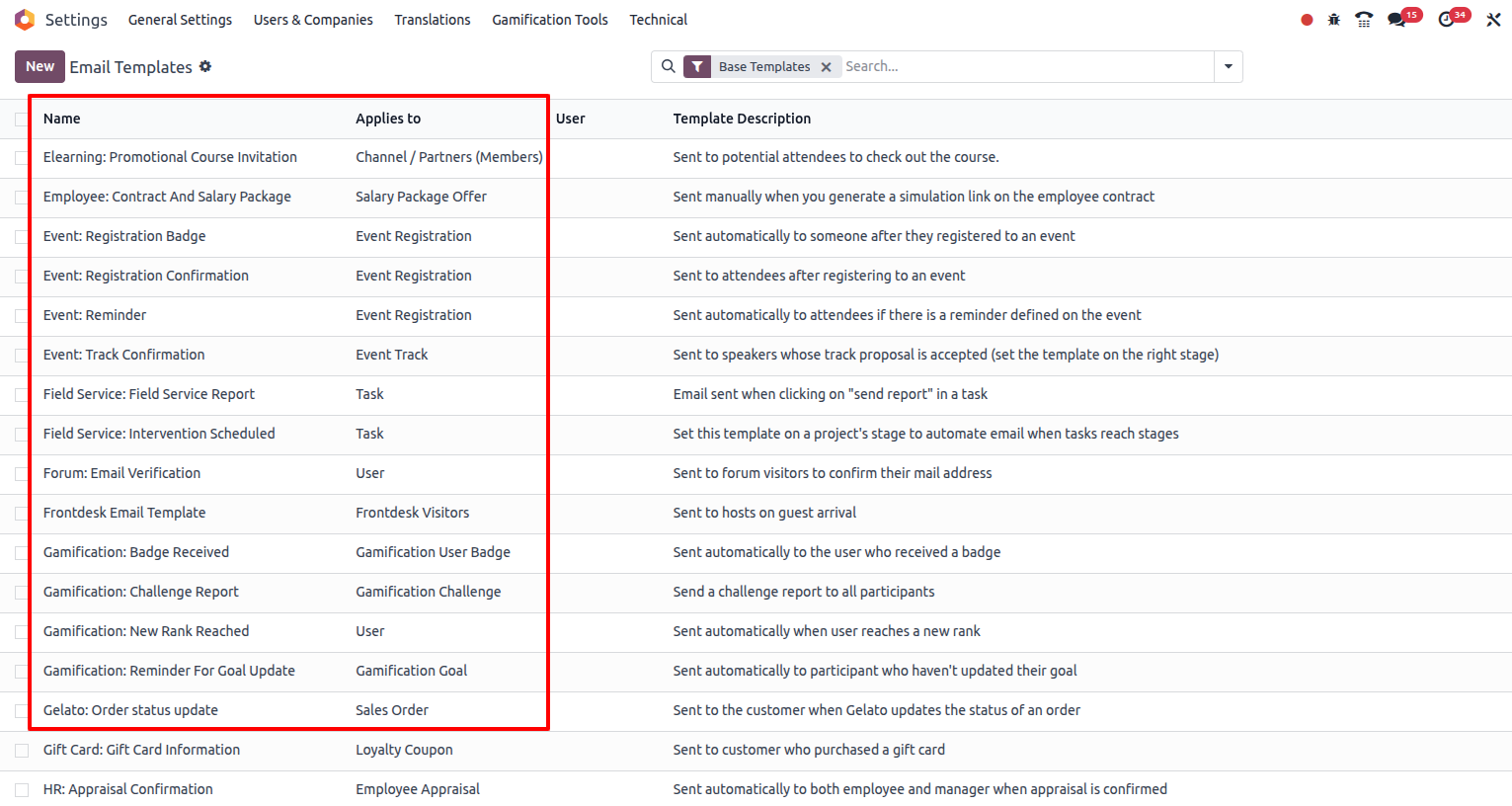The image size is (1512, 806).
Task: Click the search magnifier icon
Action: pyautogui.click(x=669, y=66)
